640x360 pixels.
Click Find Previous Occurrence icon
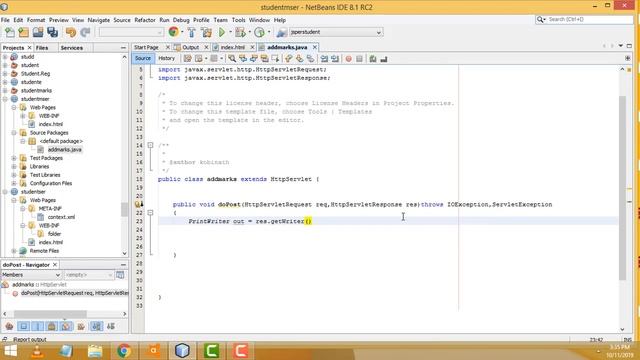(x=243, y=59)
